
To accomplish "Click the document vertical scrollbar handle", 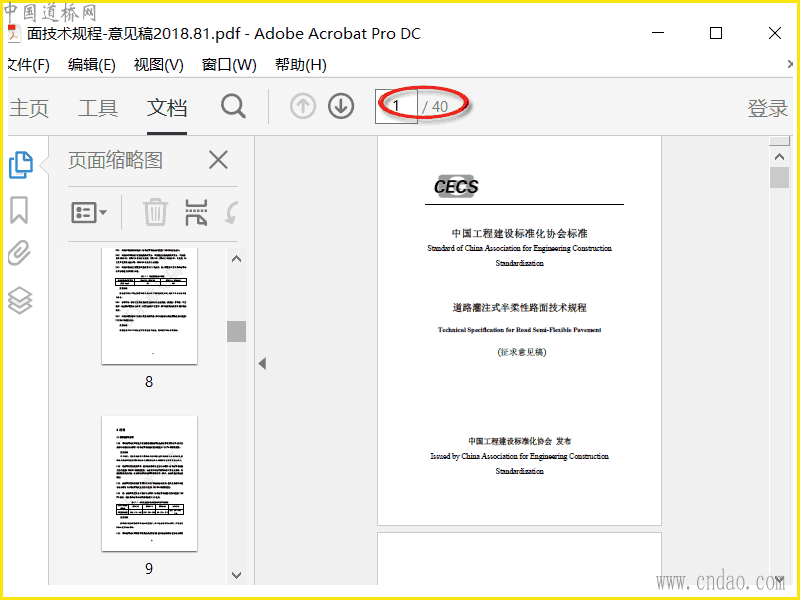I will (779, 178).
